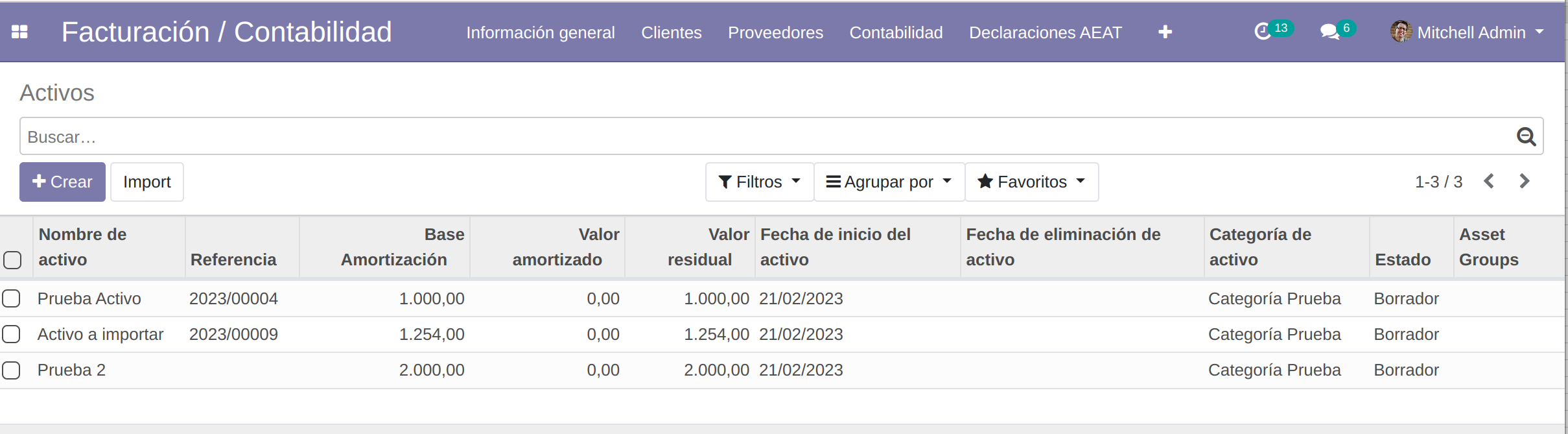1568x434 pixels.
Task: Click the Mitchell Admin avatar picture
Action: (x=1401, y=31)
